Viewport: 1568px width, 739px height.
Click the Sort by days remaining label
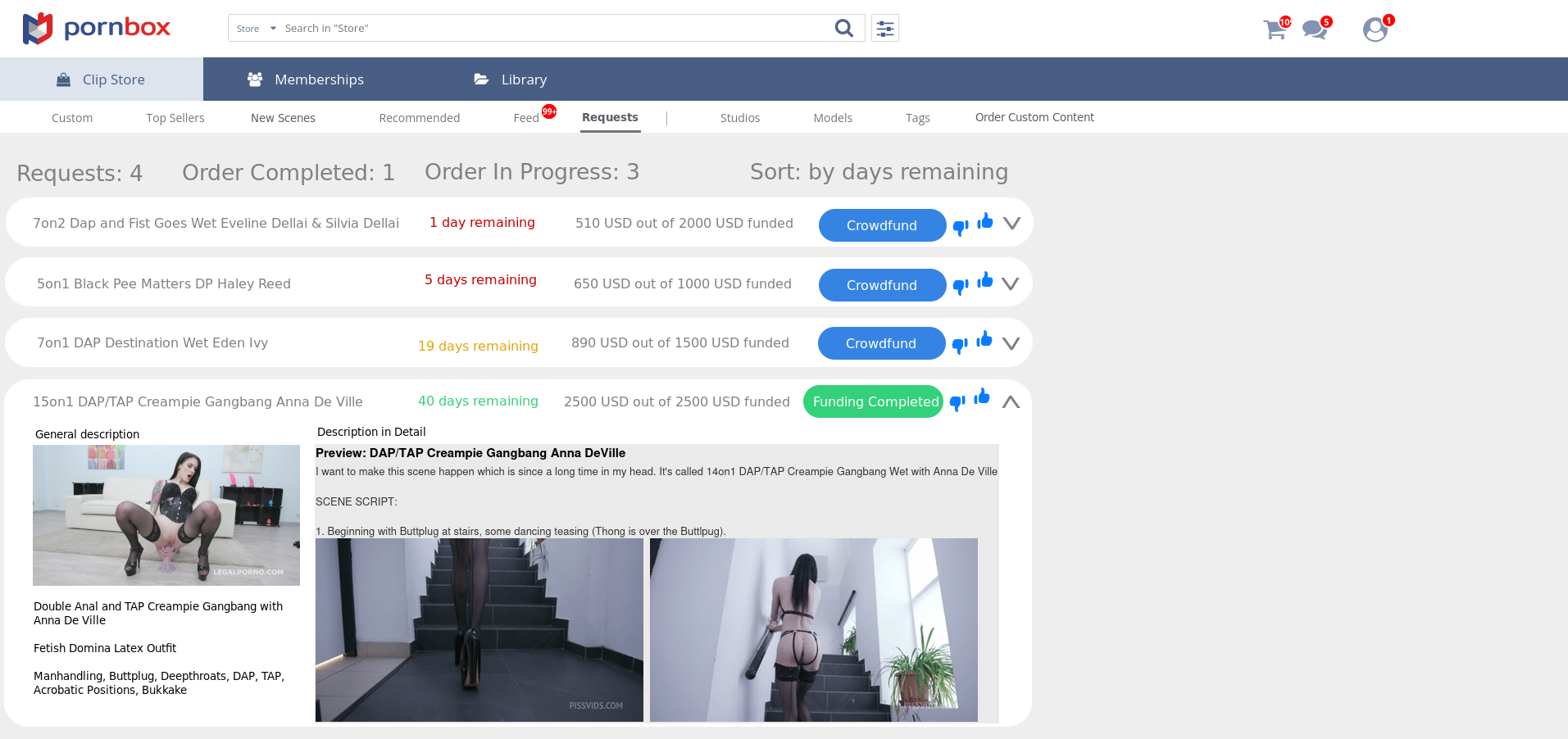tap(879, 172)
